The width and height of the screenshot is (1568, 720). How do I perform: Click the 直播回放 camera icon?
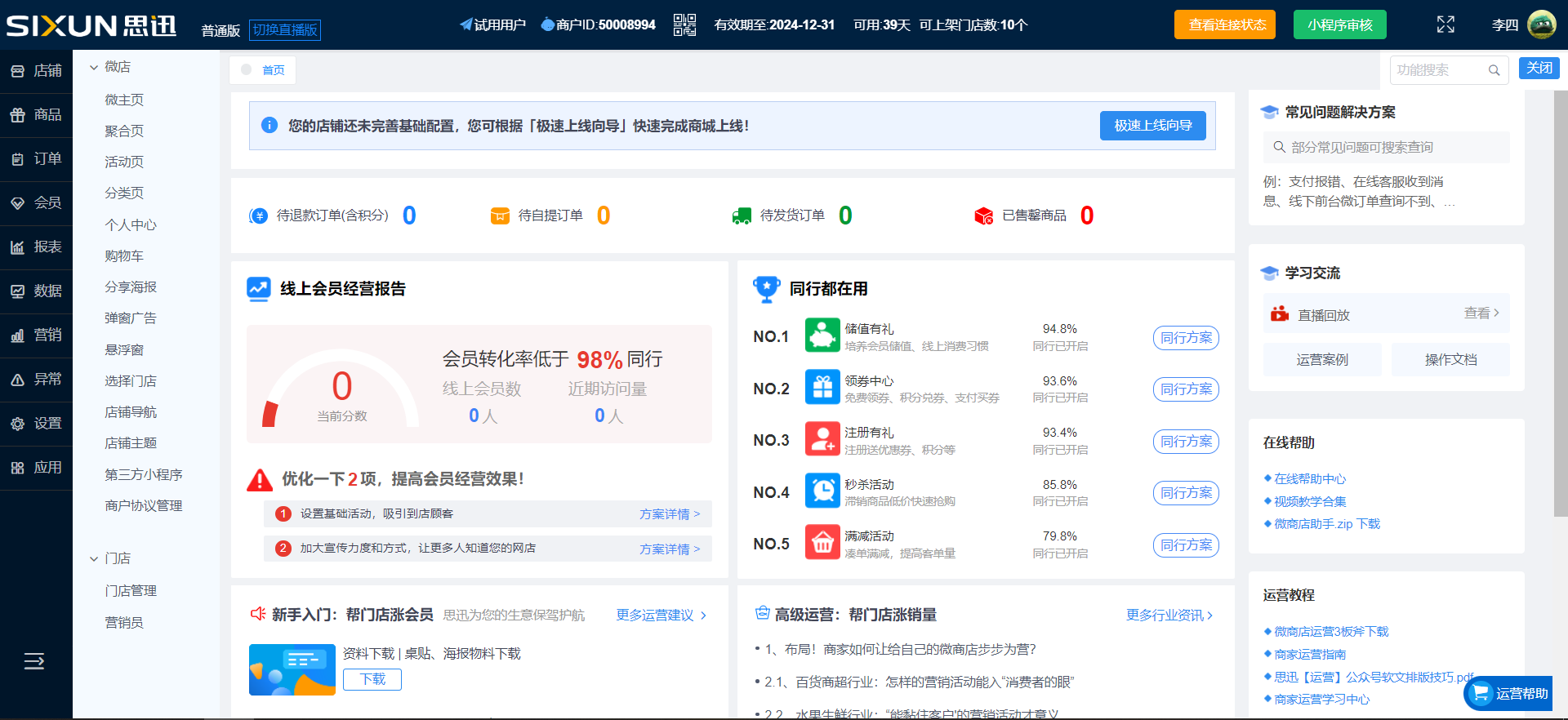click(1280, 314)
